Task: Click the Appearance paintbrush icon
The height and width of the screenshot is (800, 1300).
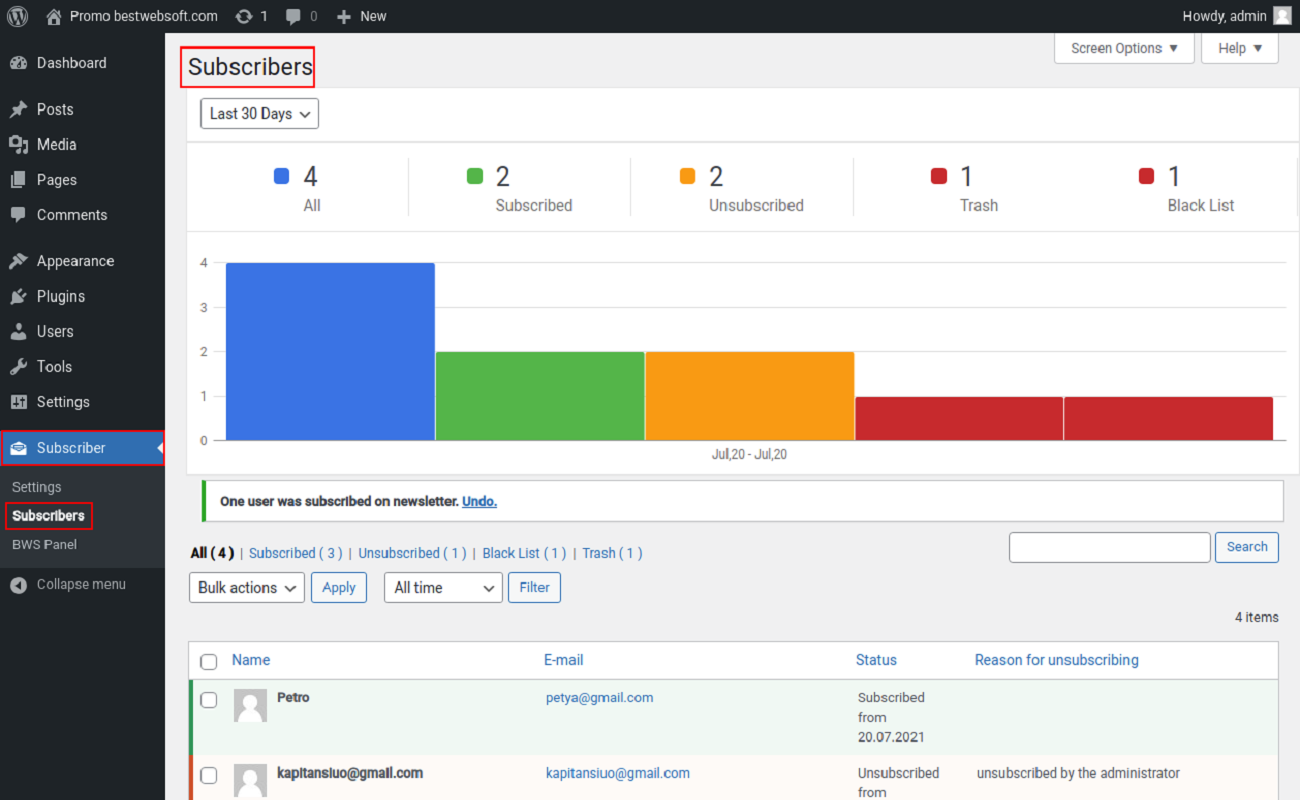Action: coord(18,261)
